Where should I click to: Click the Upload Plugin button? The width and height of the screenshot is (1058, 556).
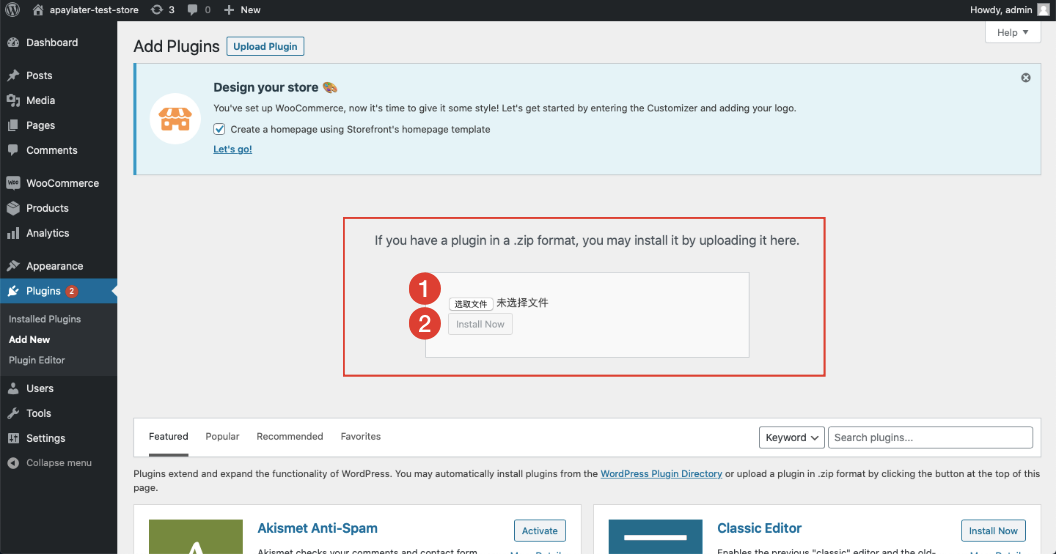[x=265, y=47]
